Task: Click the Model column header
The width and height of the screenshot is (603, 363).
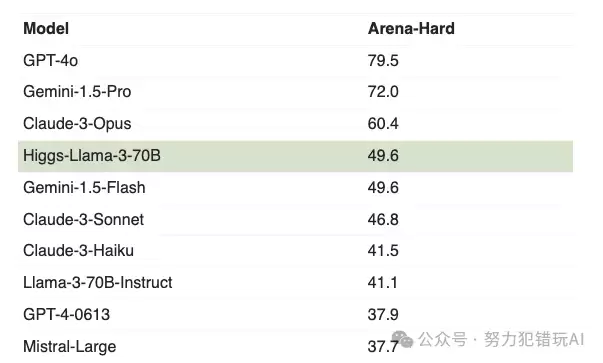Action: coord(46,28)
